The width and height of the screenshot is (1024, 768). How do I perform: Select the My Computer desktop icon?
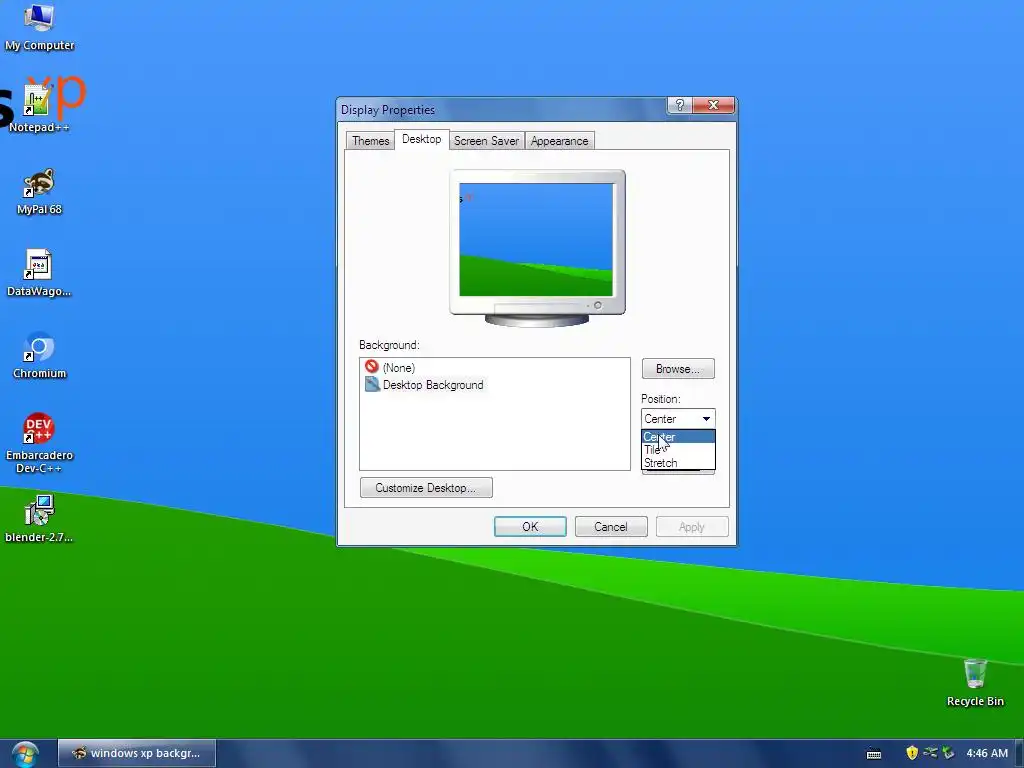[39, 27]
